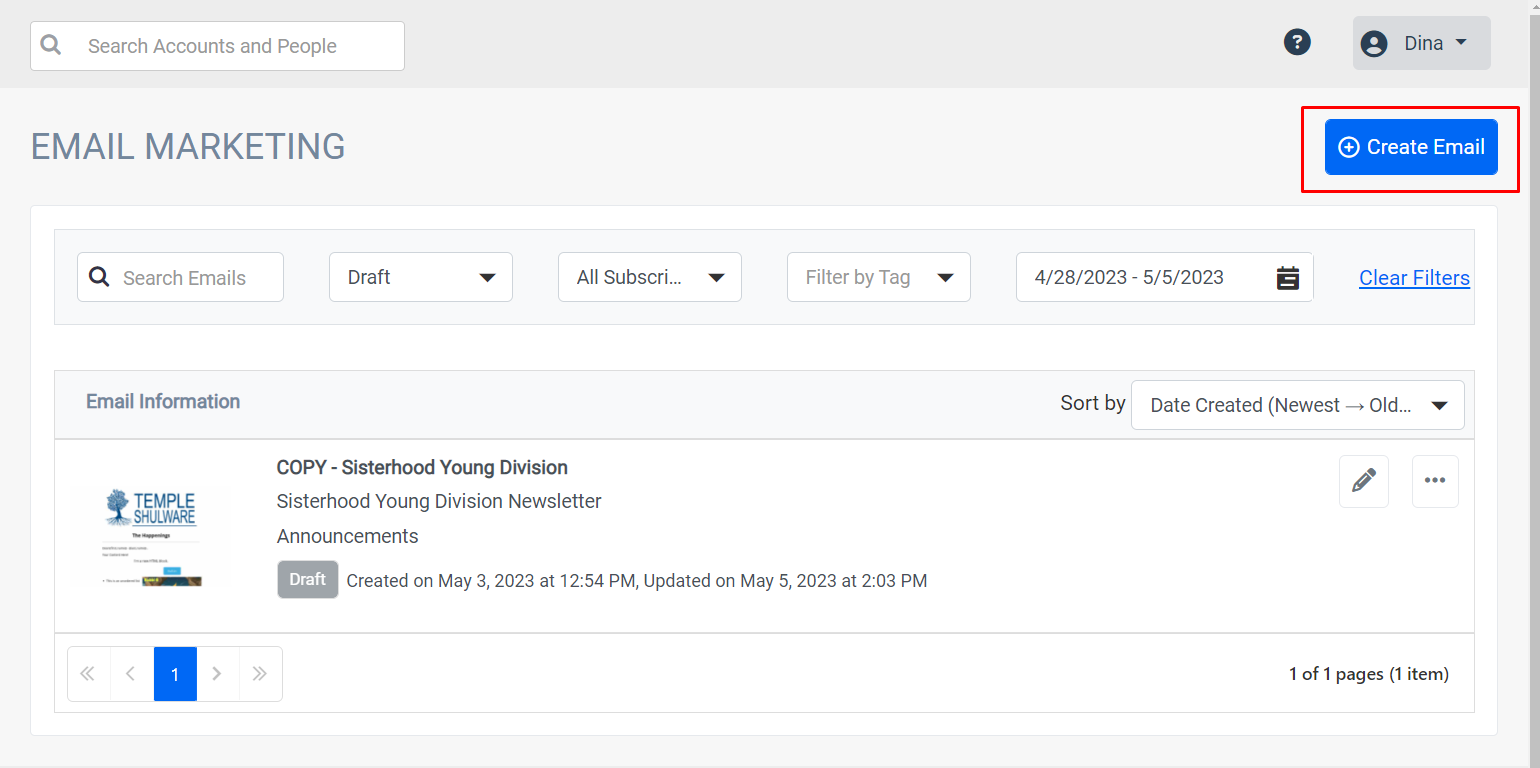Click the Create Email button
The height and width of the screenshot is (768, 1540).
click(1411, 146)
